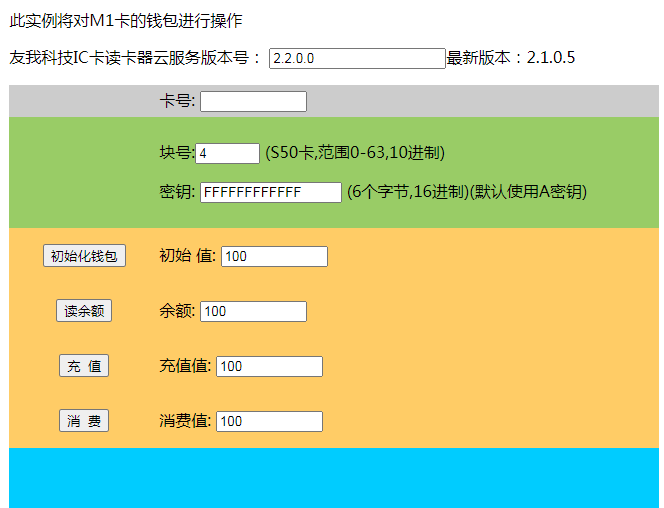Click the heading text about M1卡 wallet
Image resolution: width=664 pixels, height=508 pixels.
(x=125, y=20)
